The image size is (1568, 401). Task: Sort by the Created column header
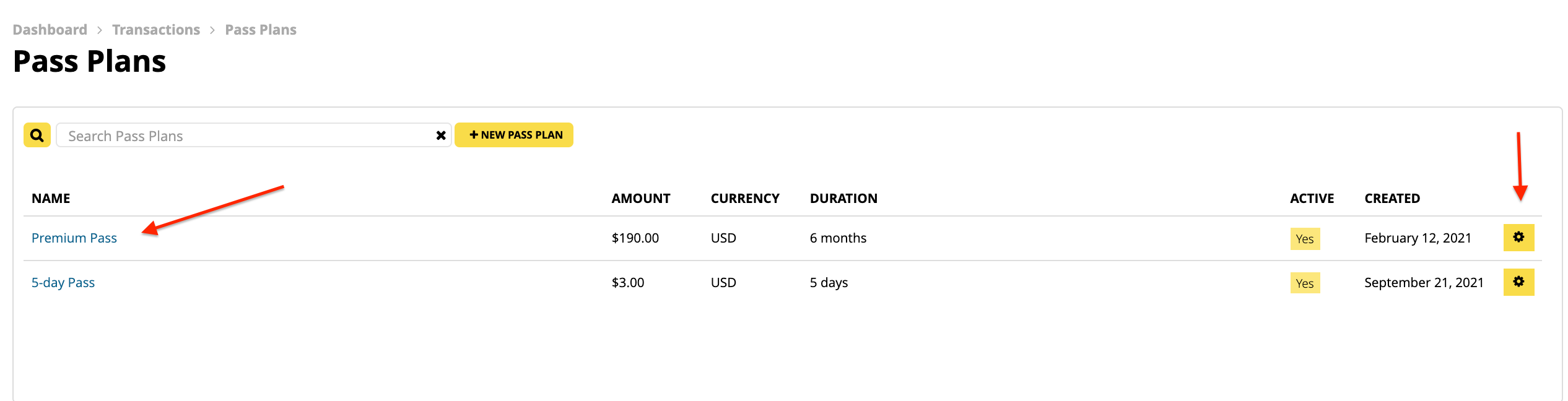1392,199
